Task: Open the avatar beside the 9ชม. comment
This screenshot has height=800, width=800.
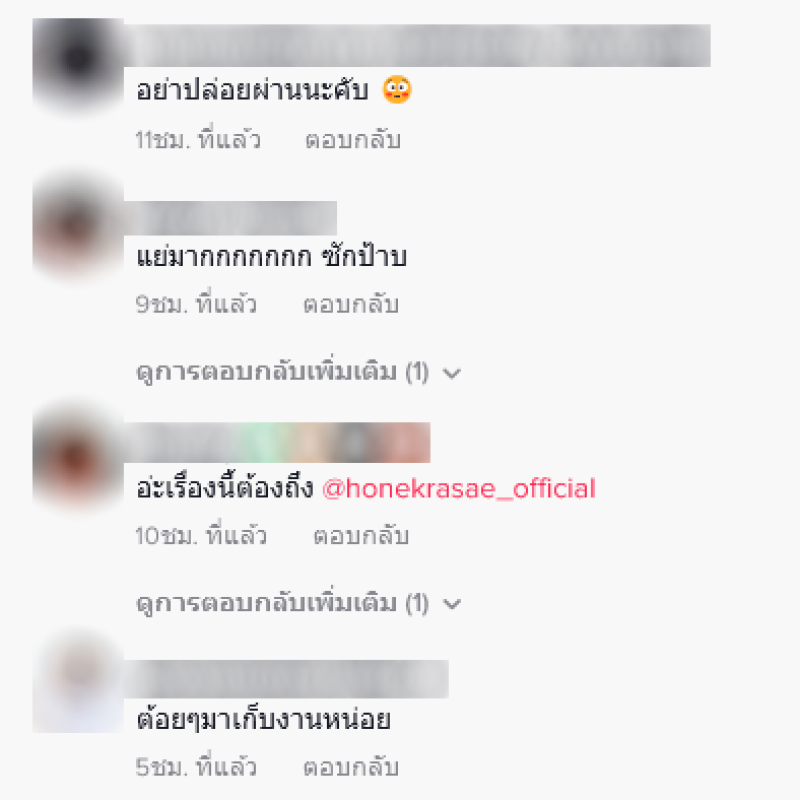Action: point(78,228)
